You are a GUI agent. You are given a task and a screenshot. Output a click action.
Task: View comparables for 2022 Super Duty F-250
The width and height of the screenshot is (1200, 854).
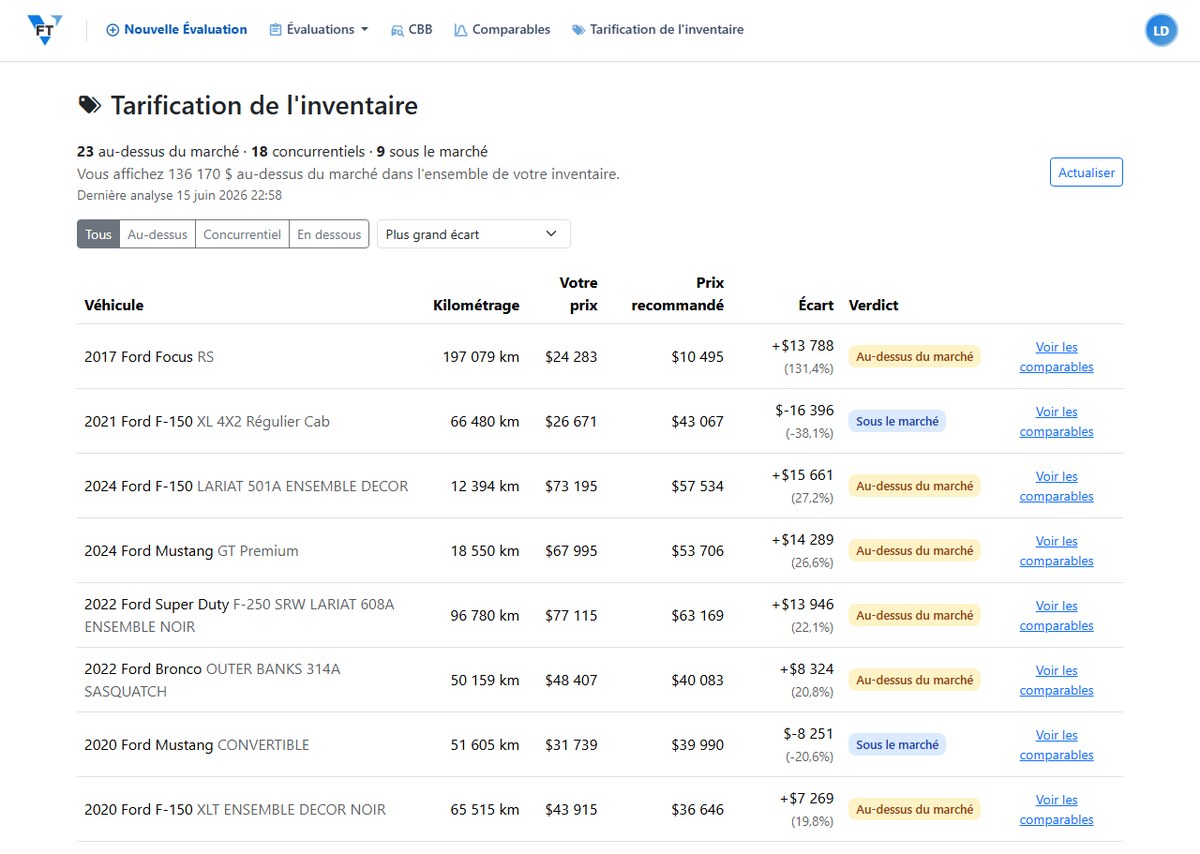pos(1056,615)
